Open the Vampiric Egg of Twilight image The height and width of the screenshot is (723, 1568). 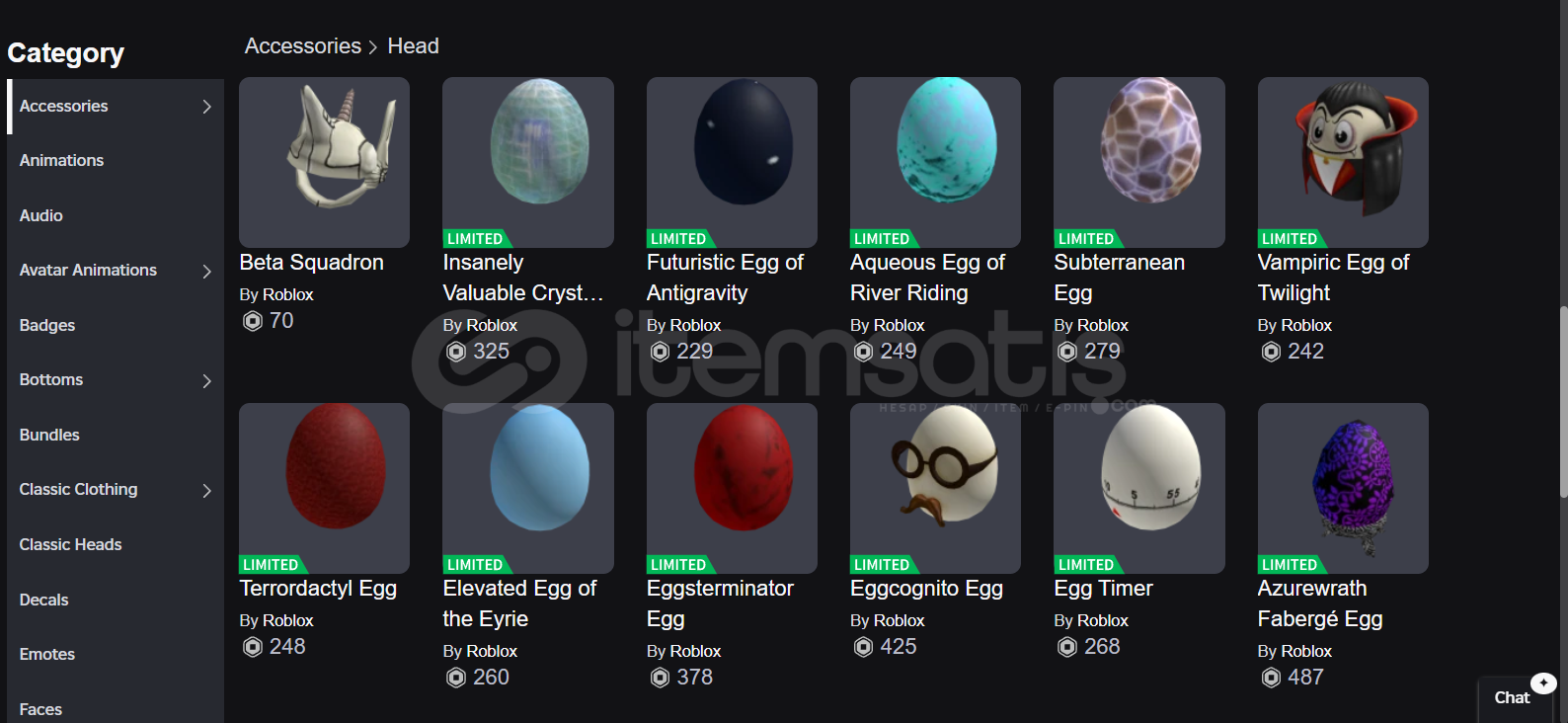tap(1343, 162)
